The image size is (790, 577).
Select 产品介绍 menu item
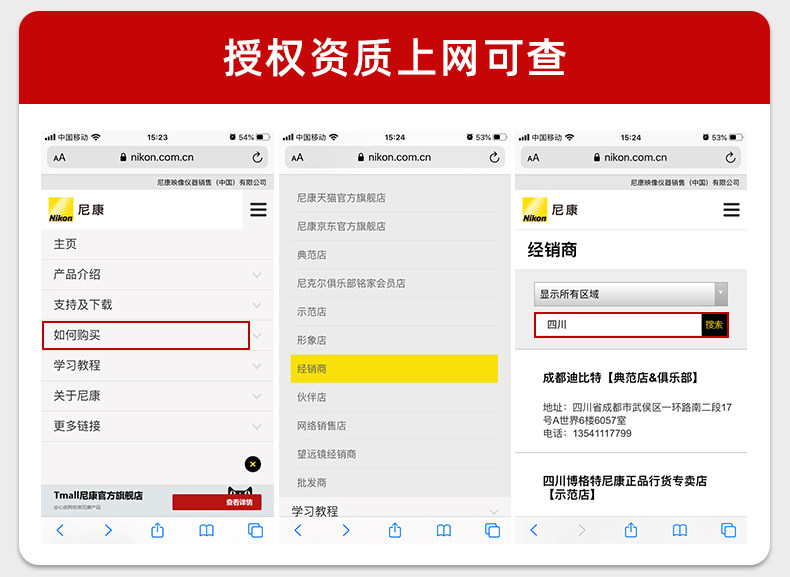click(x=157, y=275)
